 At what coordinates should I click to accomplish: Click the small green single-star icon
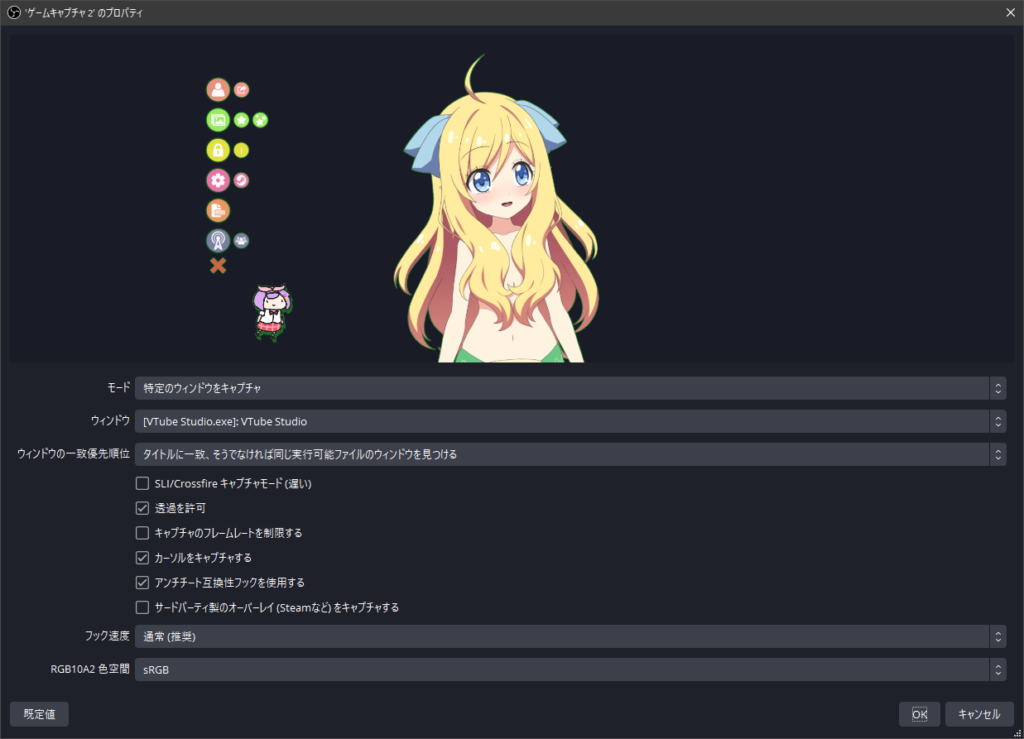(241, 120)
